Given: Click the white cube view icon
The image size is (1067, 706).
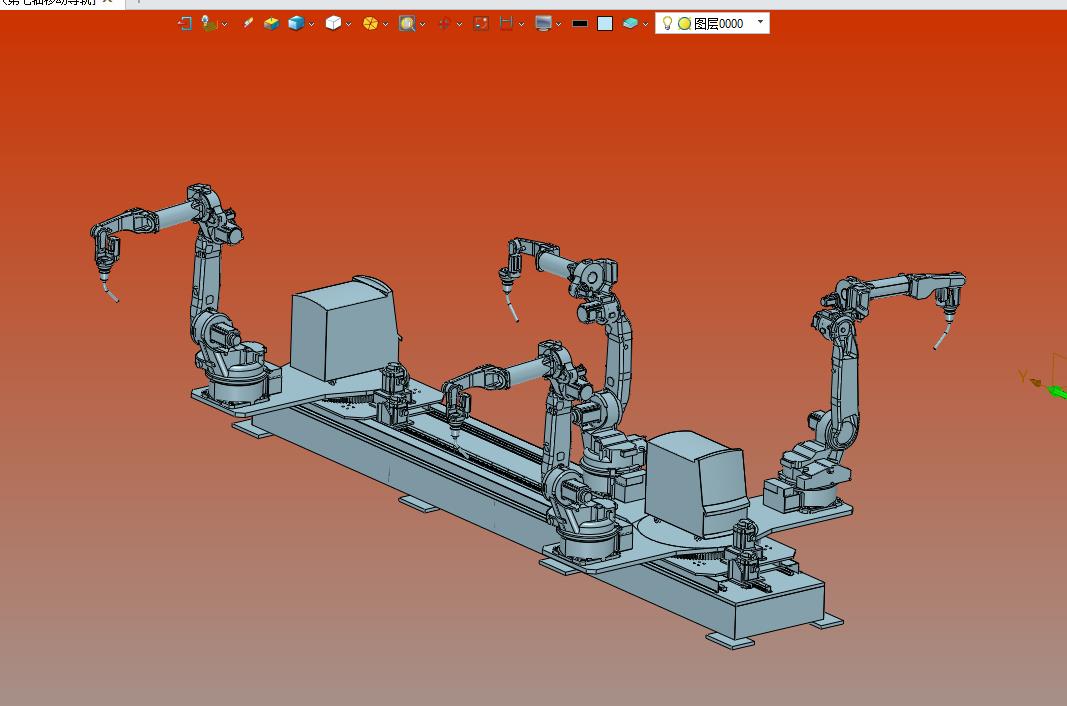Looking at the screenshot, I should coord(333,24).
